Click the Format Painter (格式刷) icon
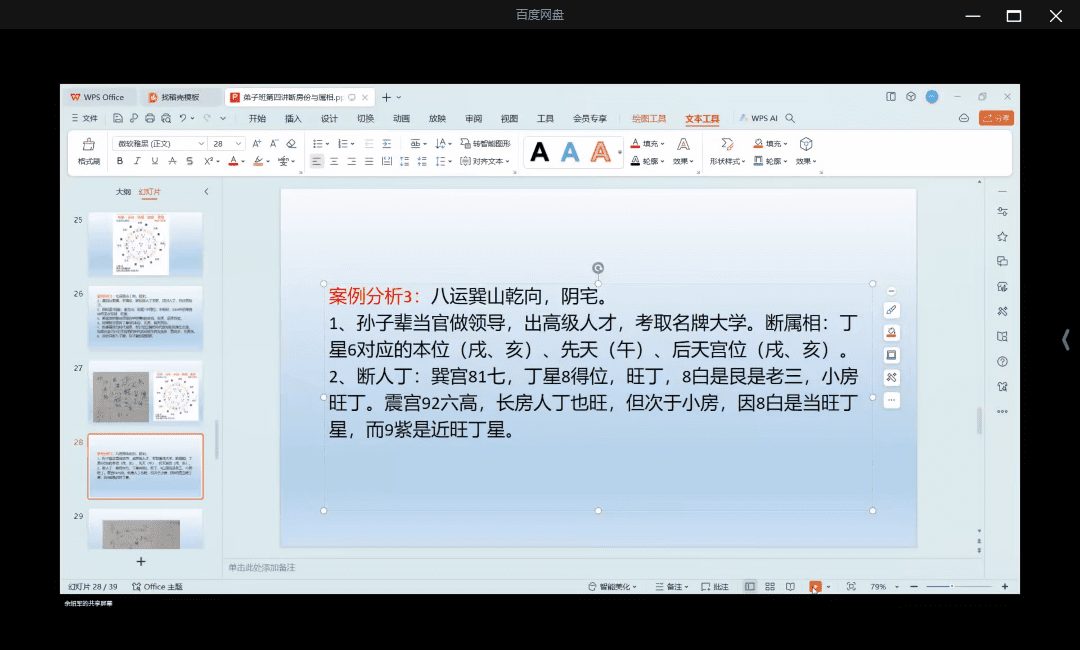 [x=88, y=146]
